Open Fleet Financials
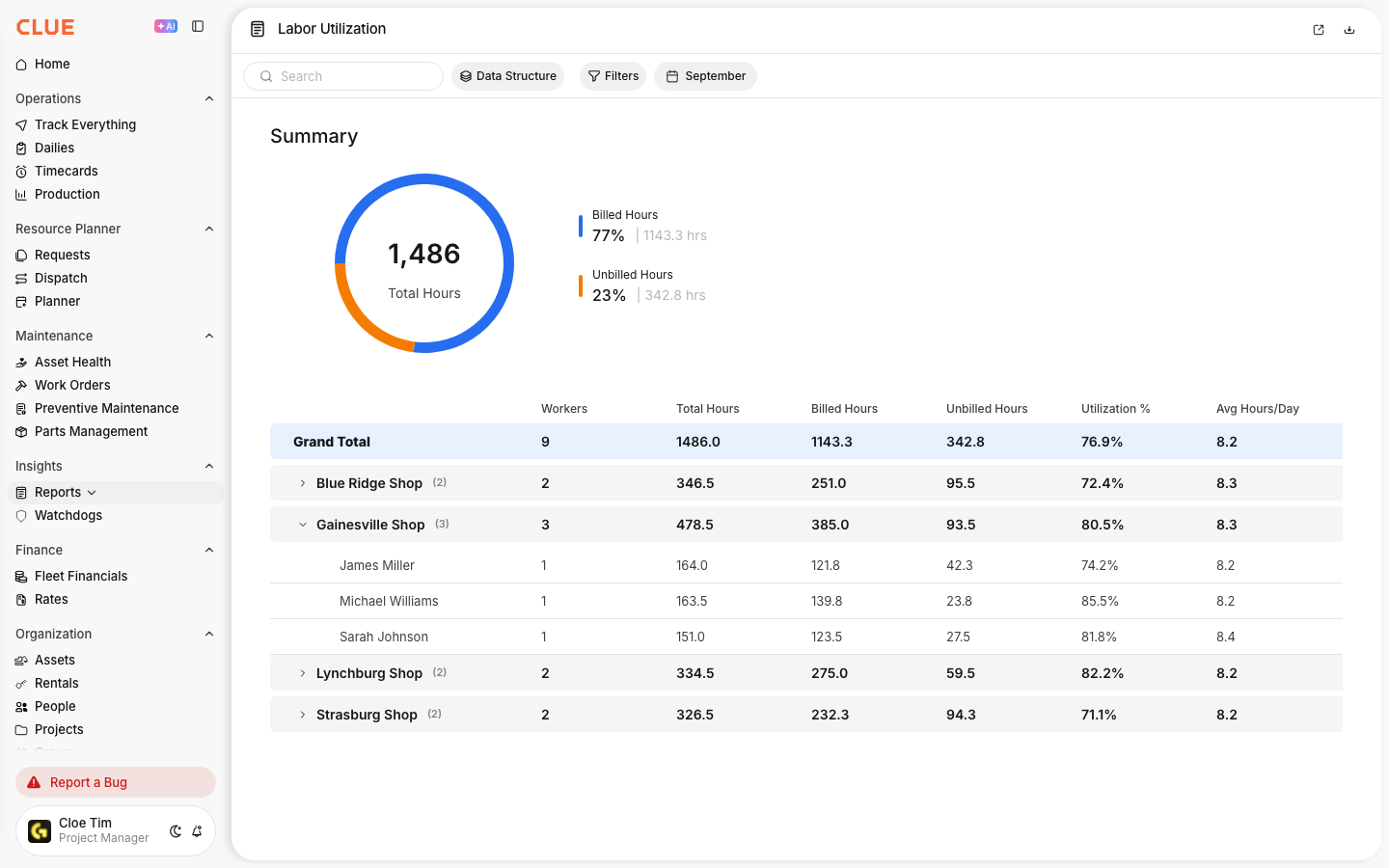 pos(81,576)
